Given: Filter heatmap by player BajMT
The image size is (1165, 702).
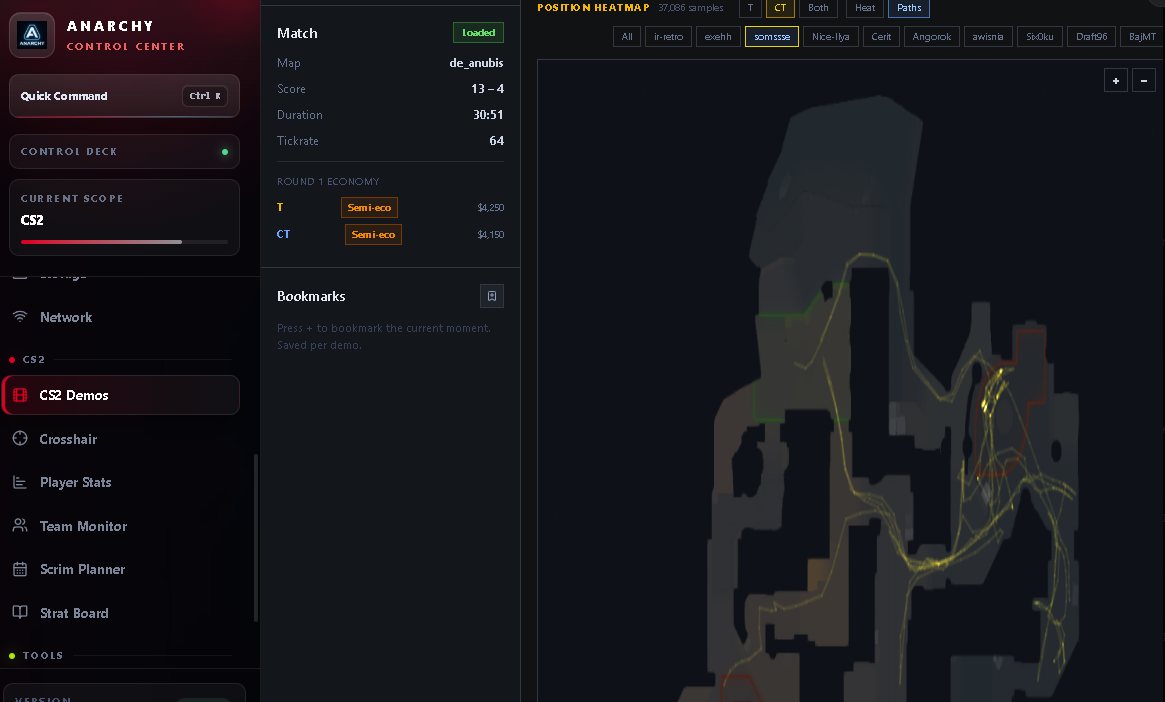Looking at the screenshot, I should [1142, 36].
